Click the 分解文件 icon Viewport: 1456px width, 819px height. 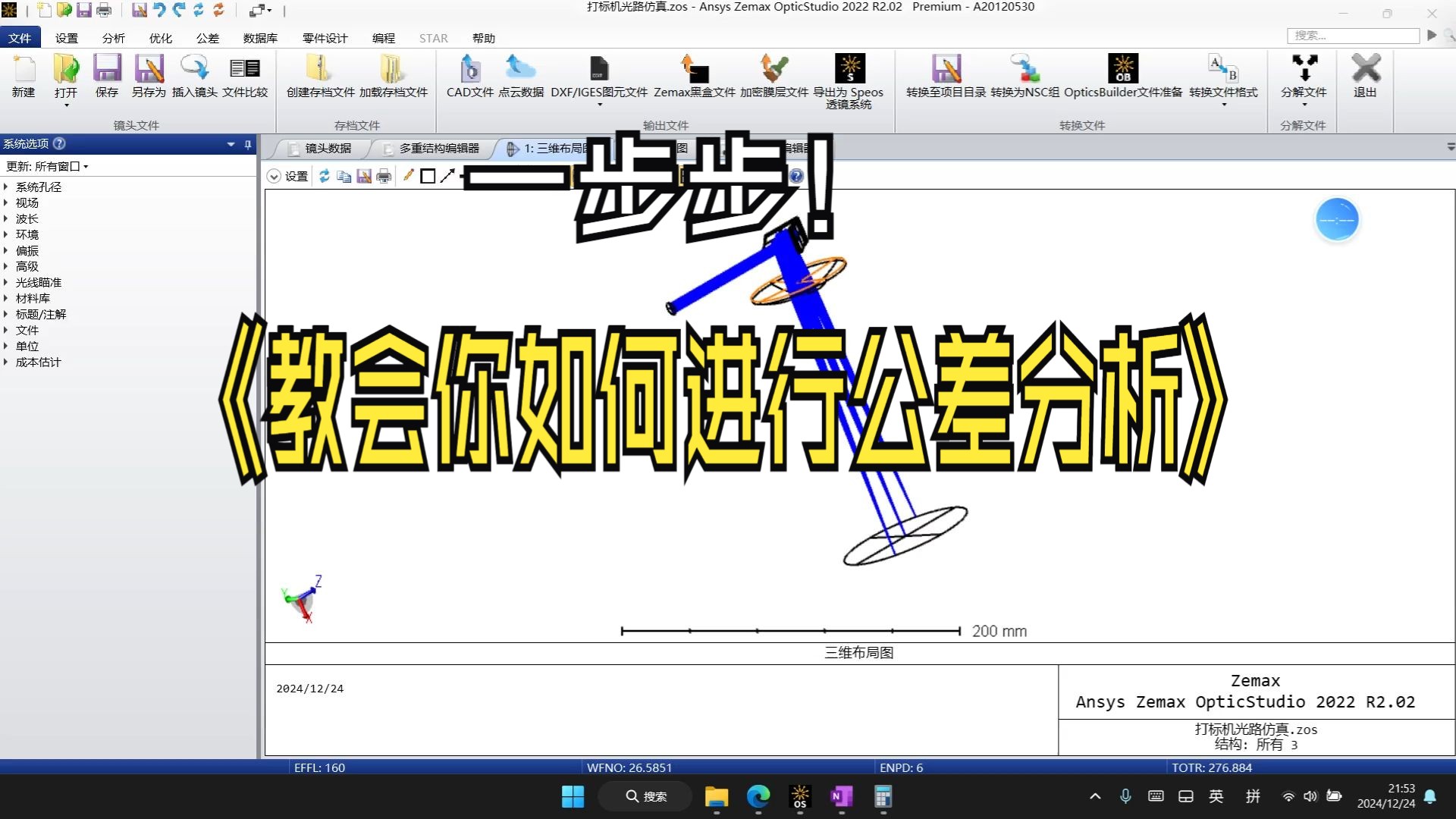(1304, 76)
